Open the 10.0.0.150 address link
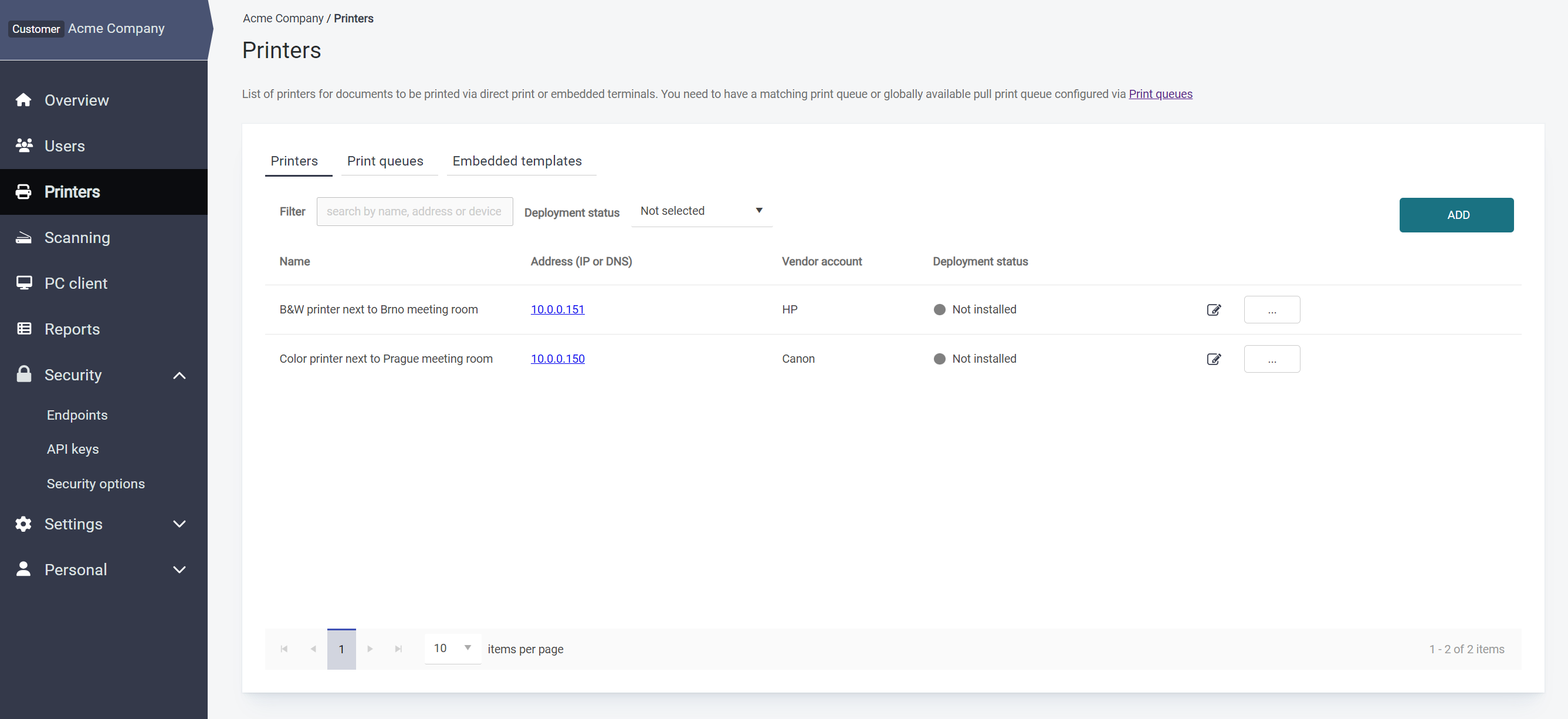Screen dimensions: 1568x719 557,359
